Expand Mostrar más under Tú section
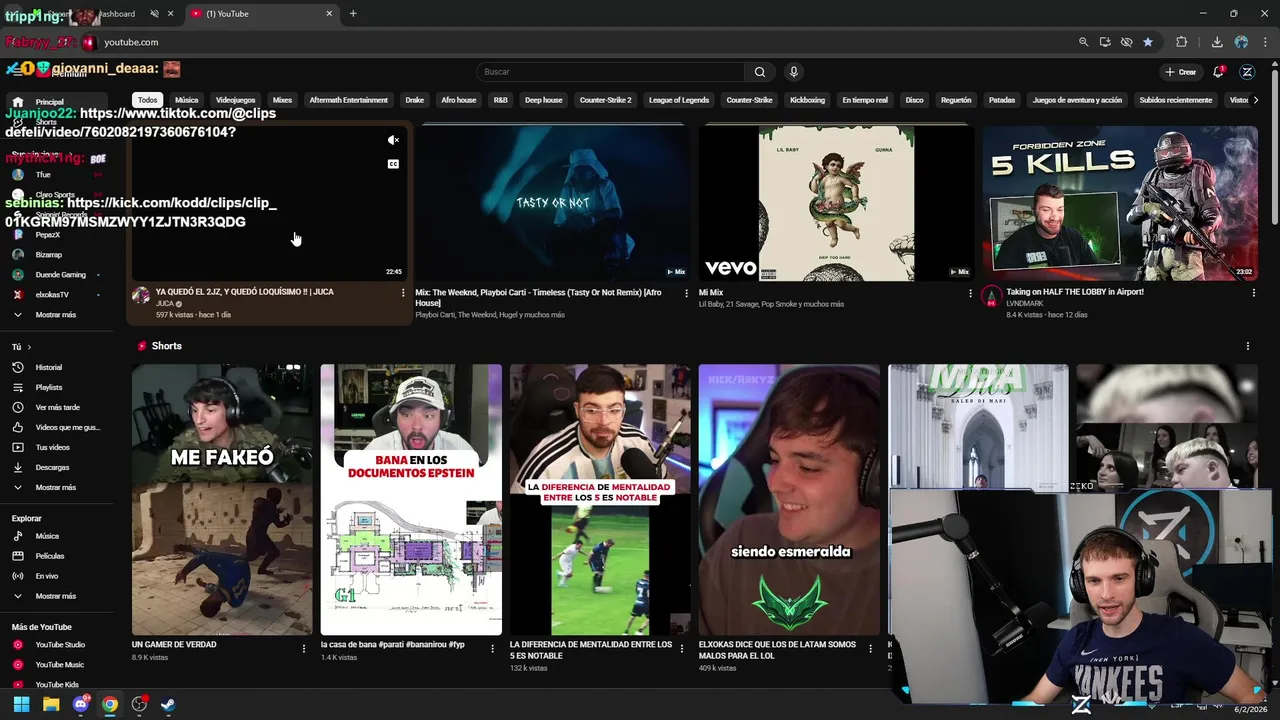 point(55,487)
